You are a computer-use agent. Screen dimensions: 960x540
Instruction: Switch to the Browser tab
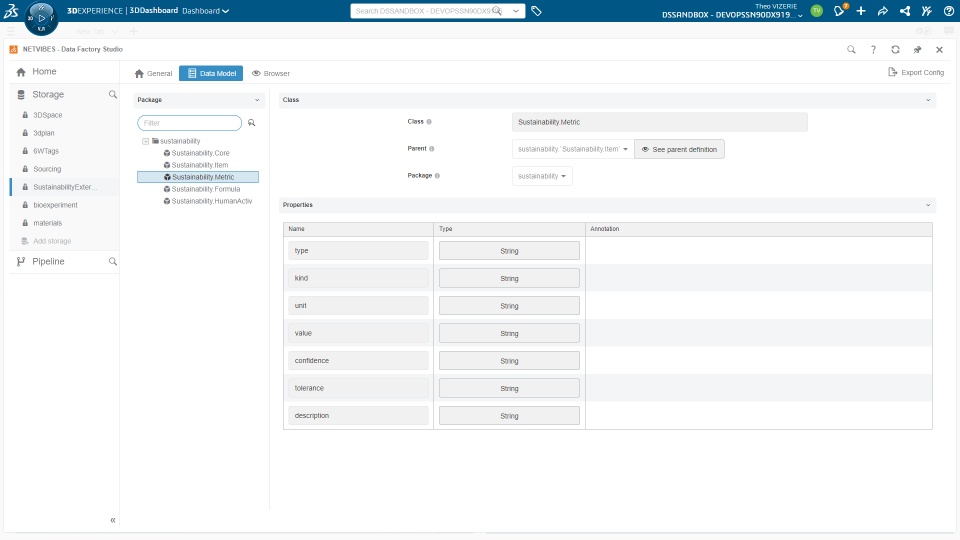tap(271, 73)
